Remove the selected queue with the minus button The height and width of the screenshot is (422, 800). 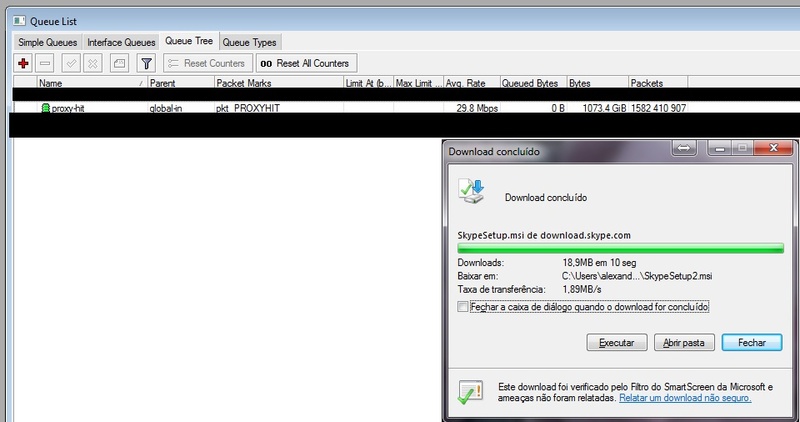coord(45,63)
